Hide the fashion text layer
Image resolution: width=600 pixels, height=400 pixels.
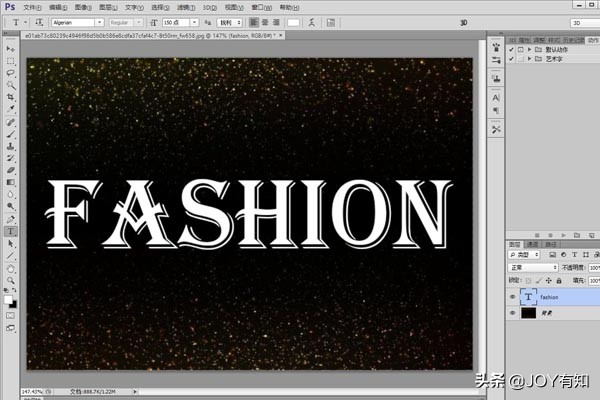(x=513, y=296)
